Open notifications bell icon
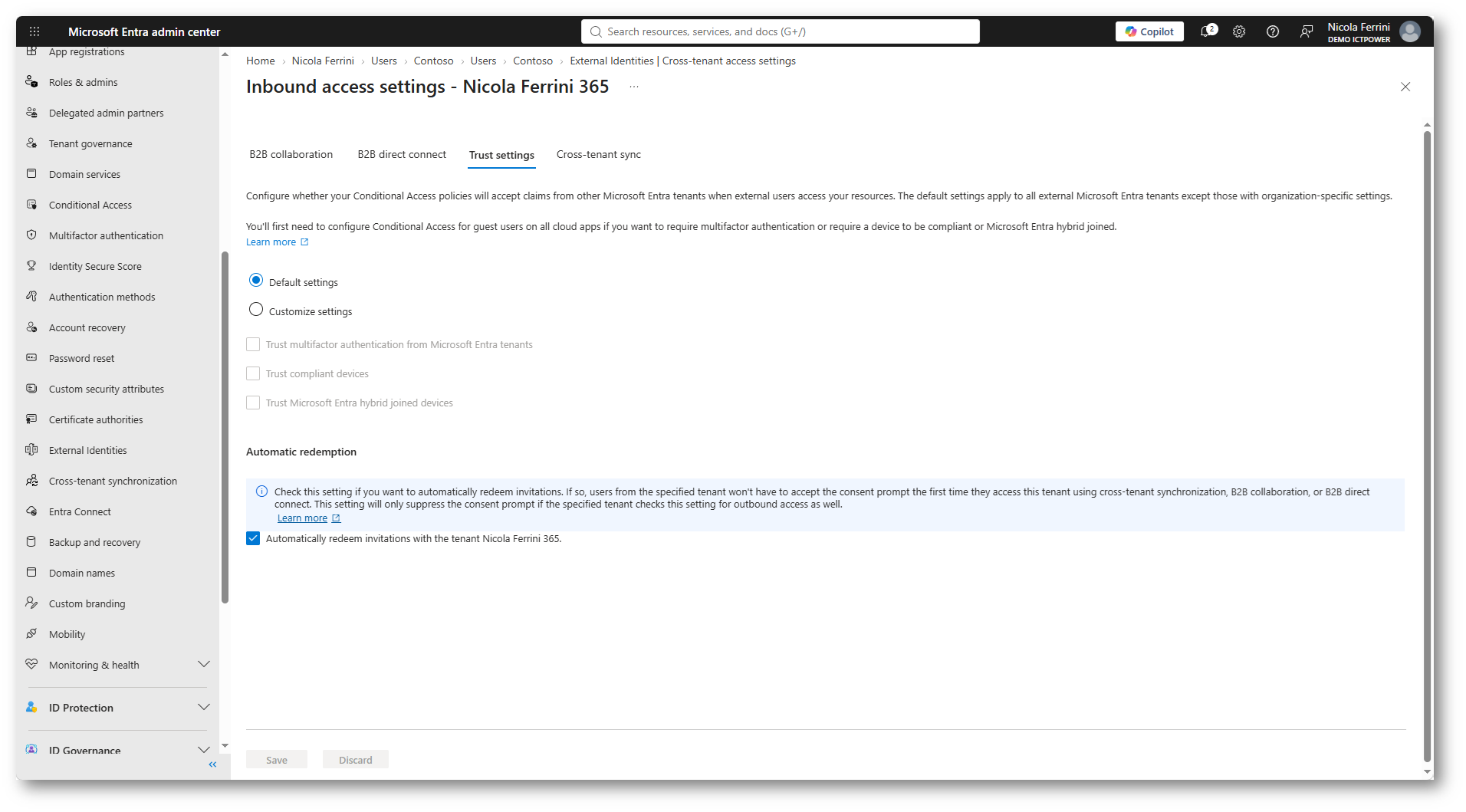The width and height of the screenshot is (1466, 812). click(1208, 31)
